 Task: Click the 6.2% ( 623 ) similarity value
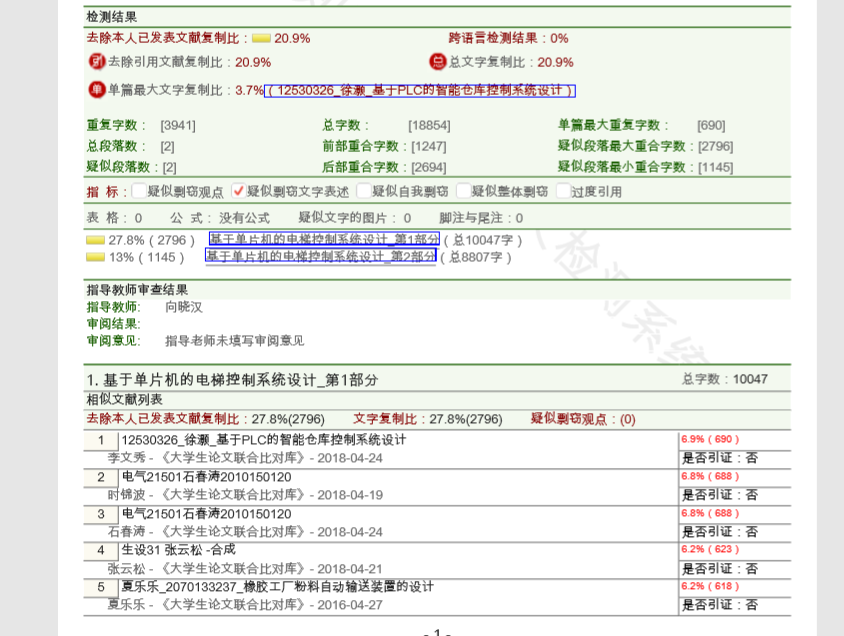point(710,549)
